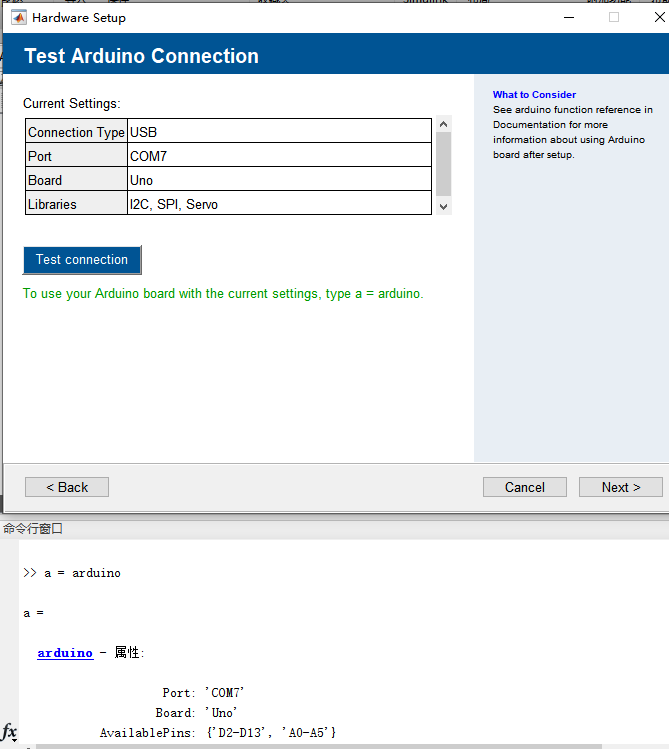
Task: Click the green 'type a = arduino' message
Action: tap(223, 293)
